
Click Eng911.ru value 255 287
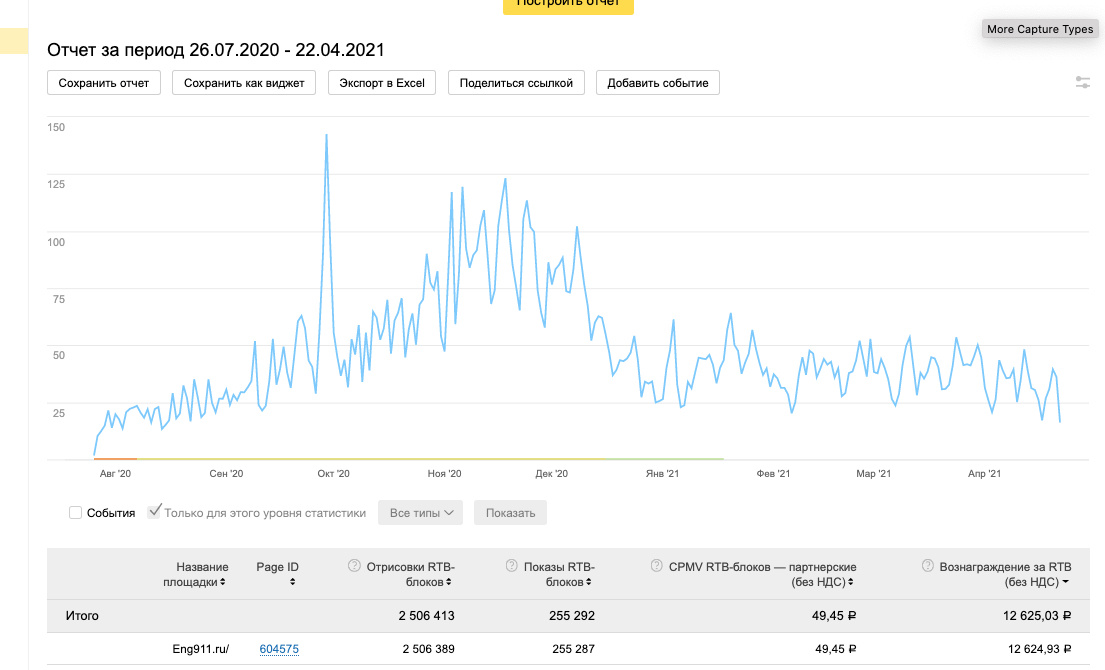[x=574, y=649]
